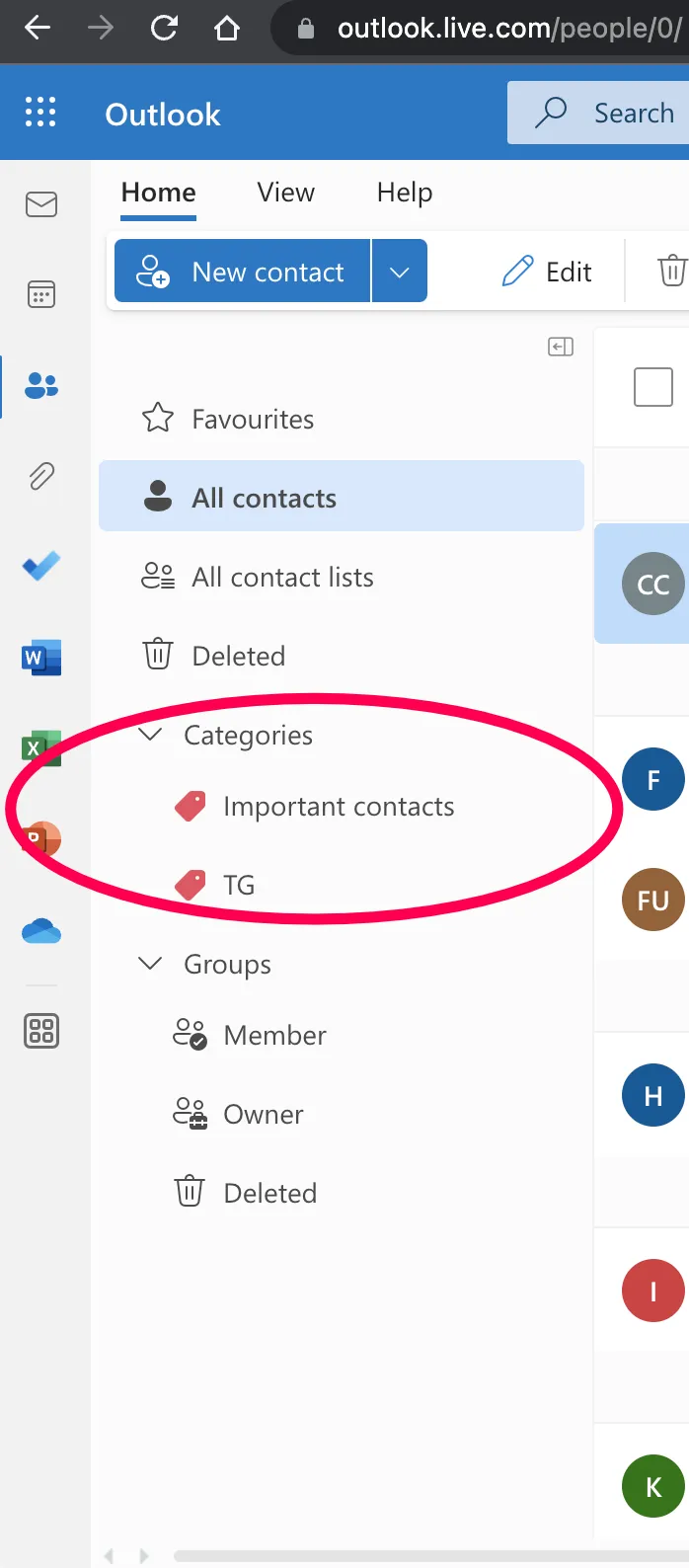Open the To Do checkmark icon
Viewport: 689px width, 1568px height.
[x=41, y=566]
